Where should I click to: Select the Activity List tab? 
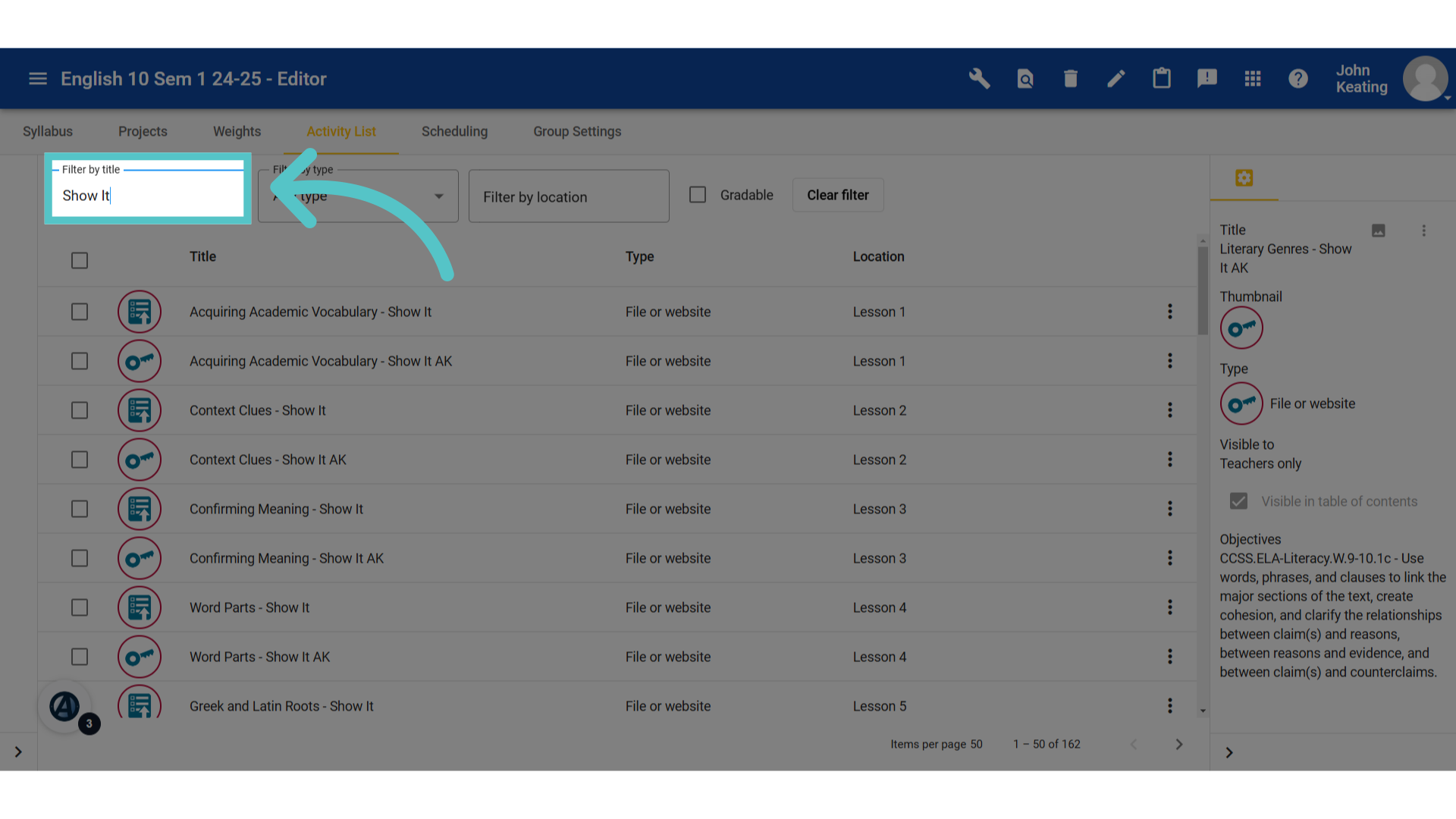(341, 131)
